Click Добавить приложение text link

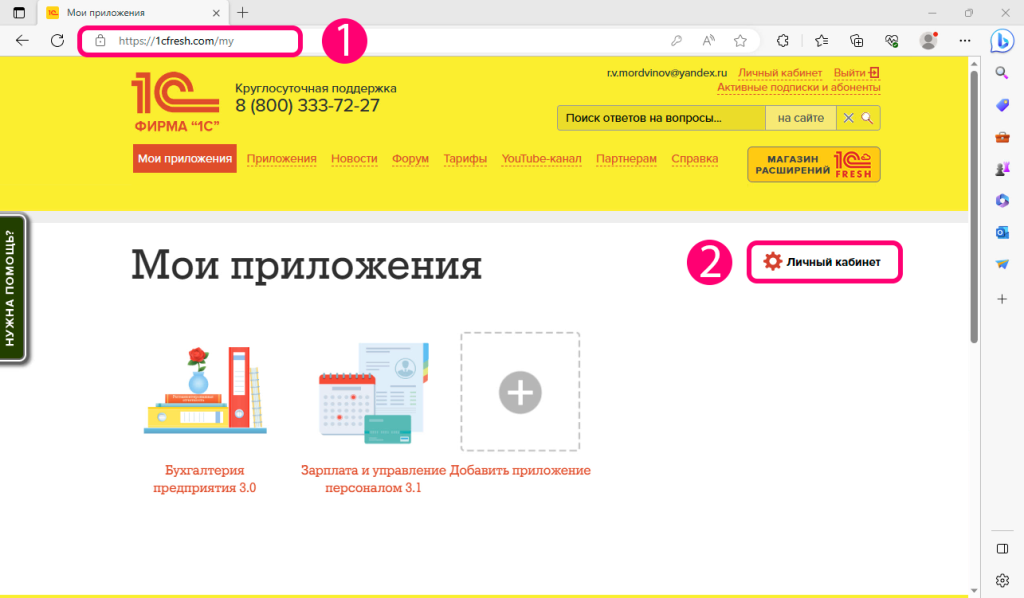pyautogui.click(x=520, y=470)
